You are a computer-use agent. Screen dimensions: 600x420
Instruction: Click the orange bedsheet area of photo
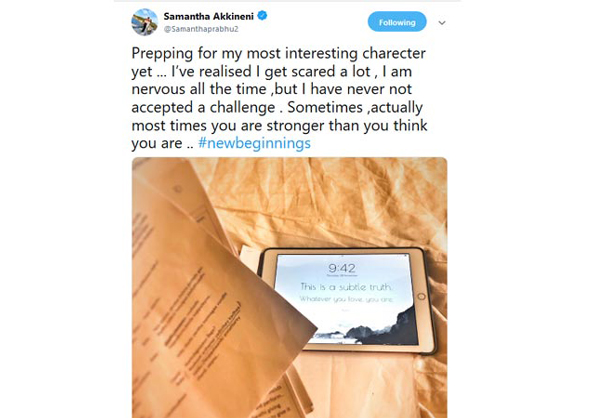pyautogui.click(x=325, y=203)
